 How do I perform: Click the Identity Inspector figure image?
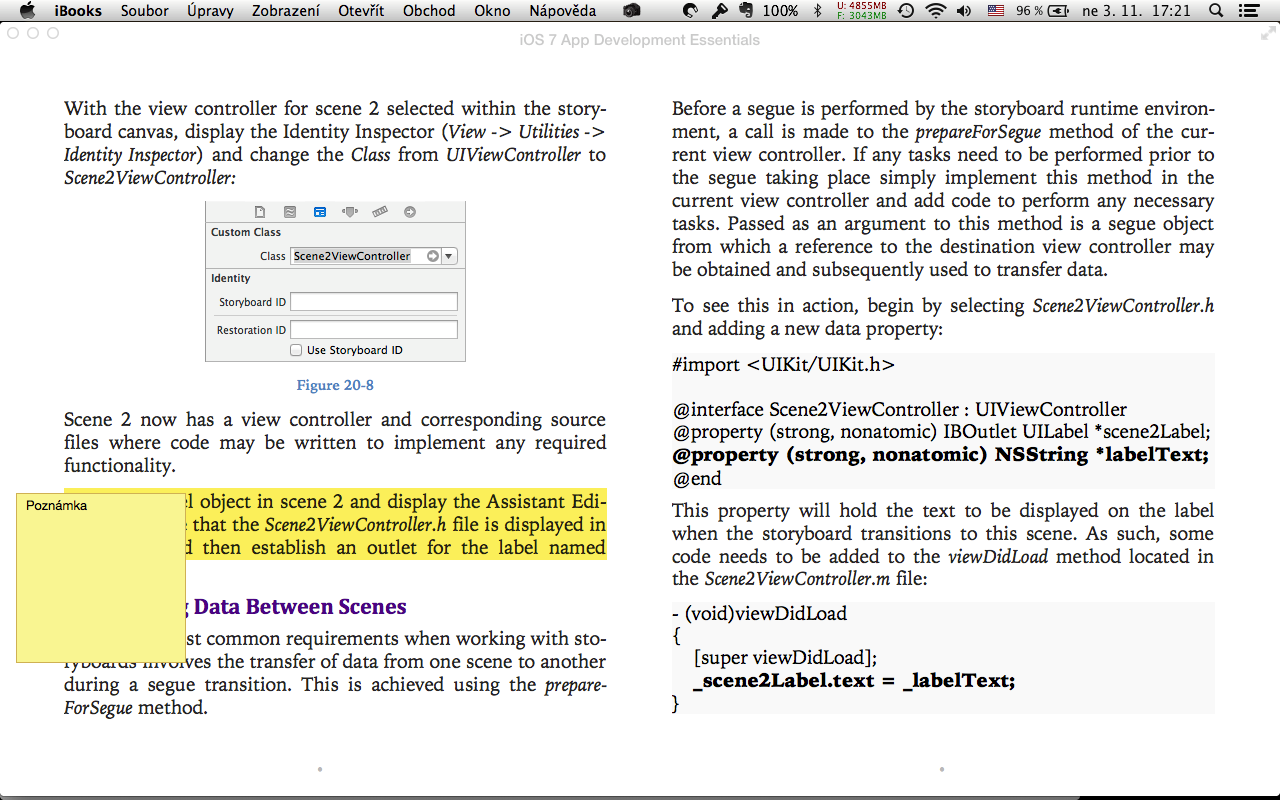pyautogui.click(x=335, y=281)
